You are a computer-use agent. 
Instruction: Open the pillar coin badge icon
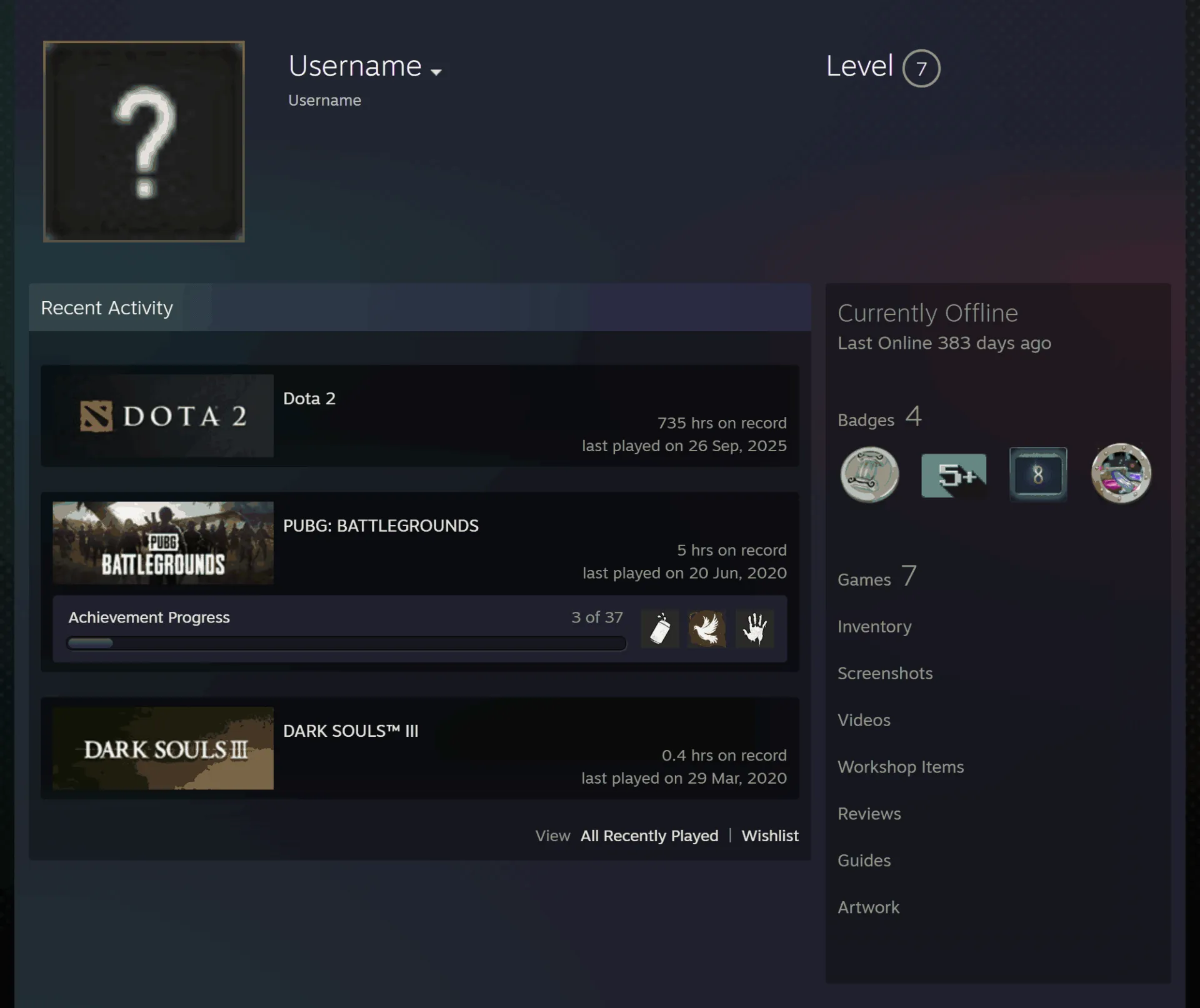click(x=869, y=475)
